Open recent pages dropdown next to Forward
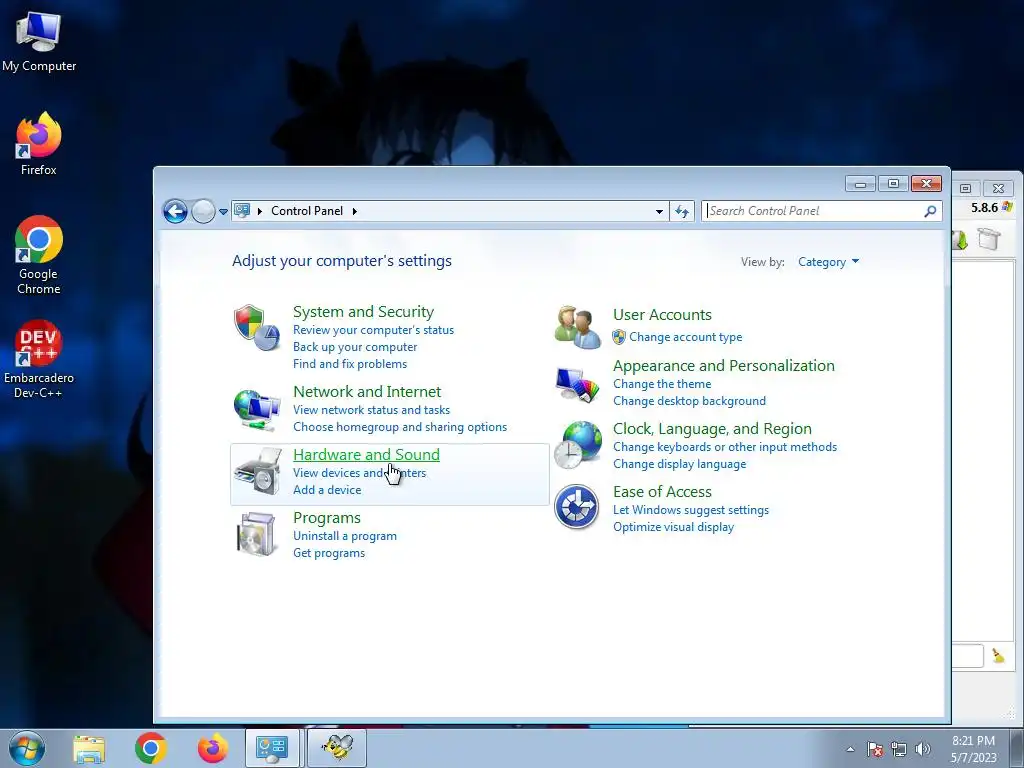 point(223,212)
